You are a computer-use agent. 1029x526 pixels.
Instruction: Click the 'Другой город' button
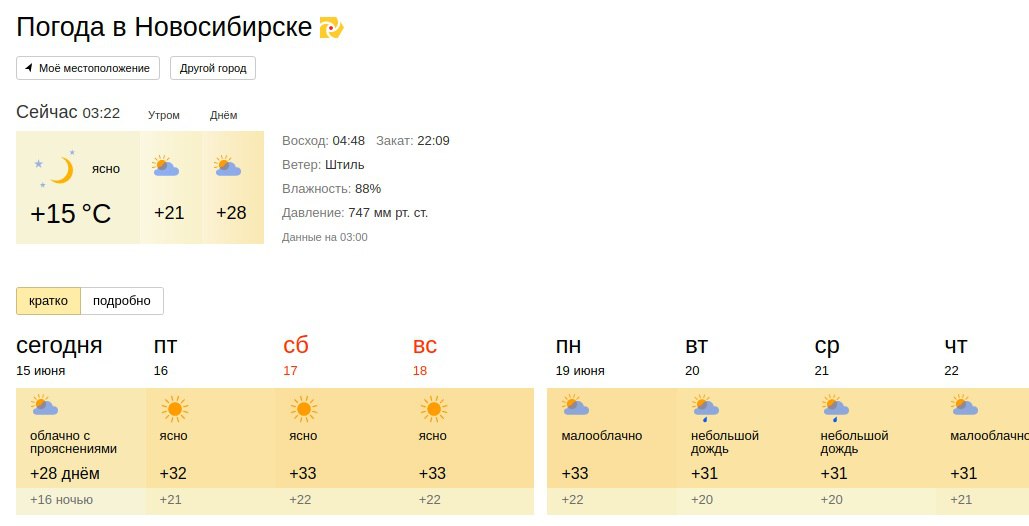coord(213,68)
